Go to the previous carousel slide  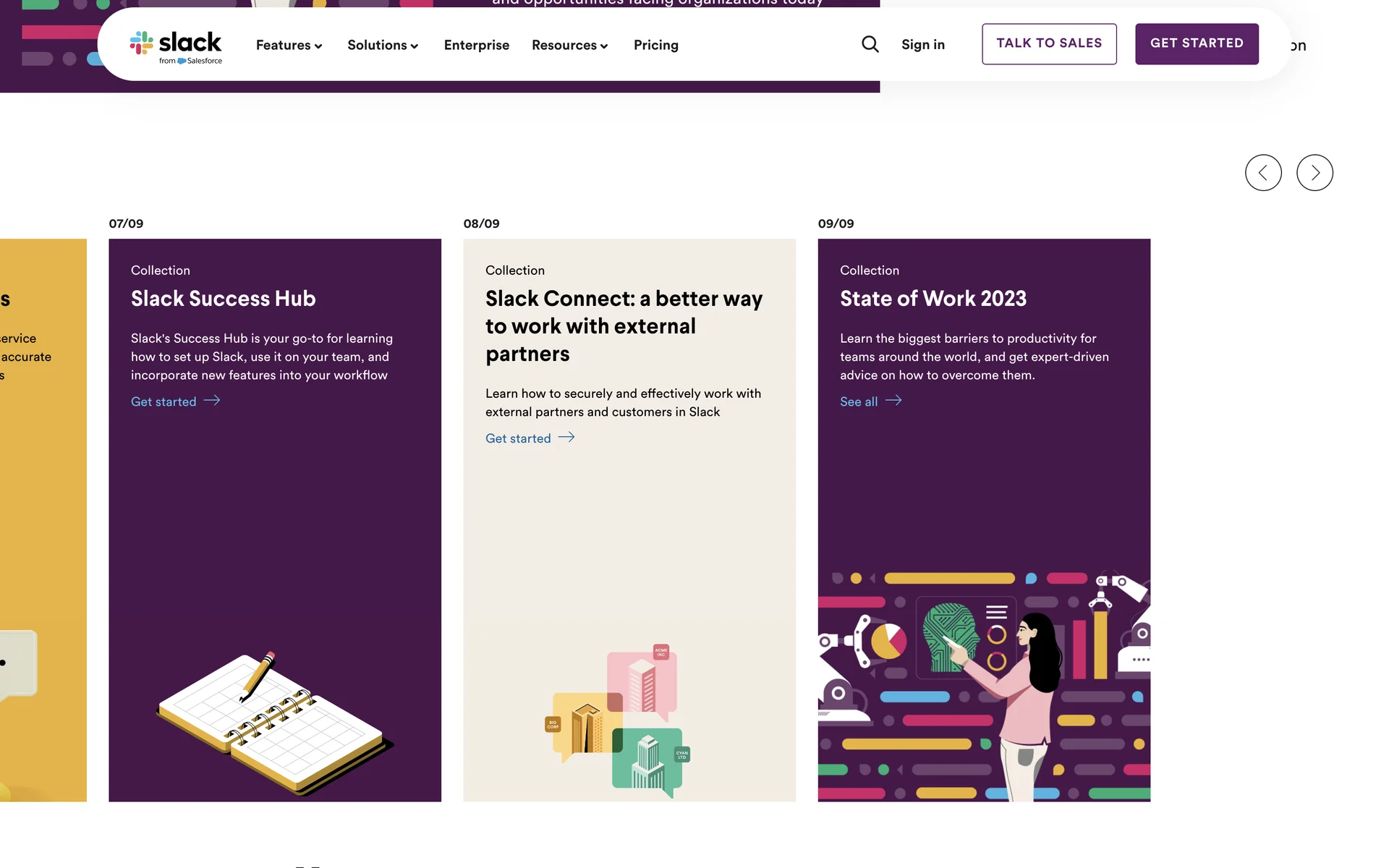pos(1263,173)
